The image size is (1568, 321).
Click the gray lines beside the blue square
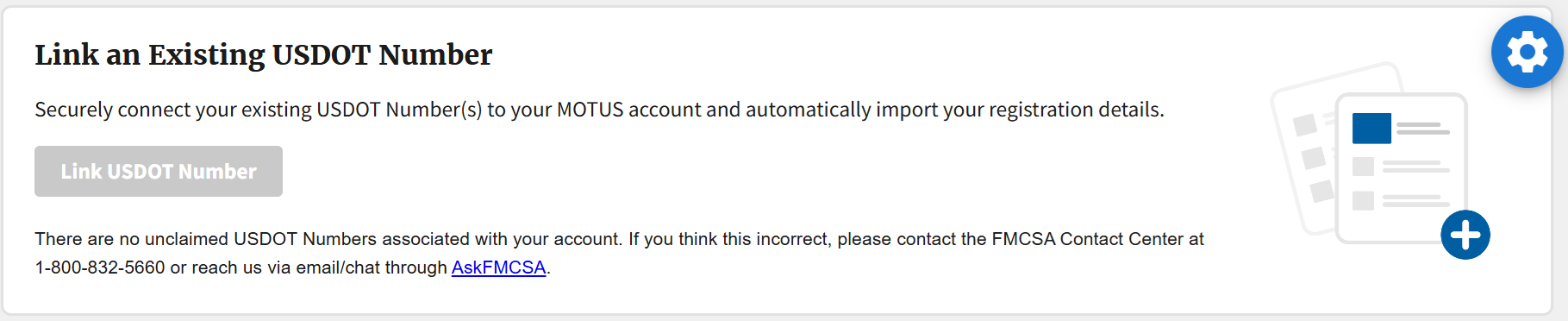coord(1423,129)
